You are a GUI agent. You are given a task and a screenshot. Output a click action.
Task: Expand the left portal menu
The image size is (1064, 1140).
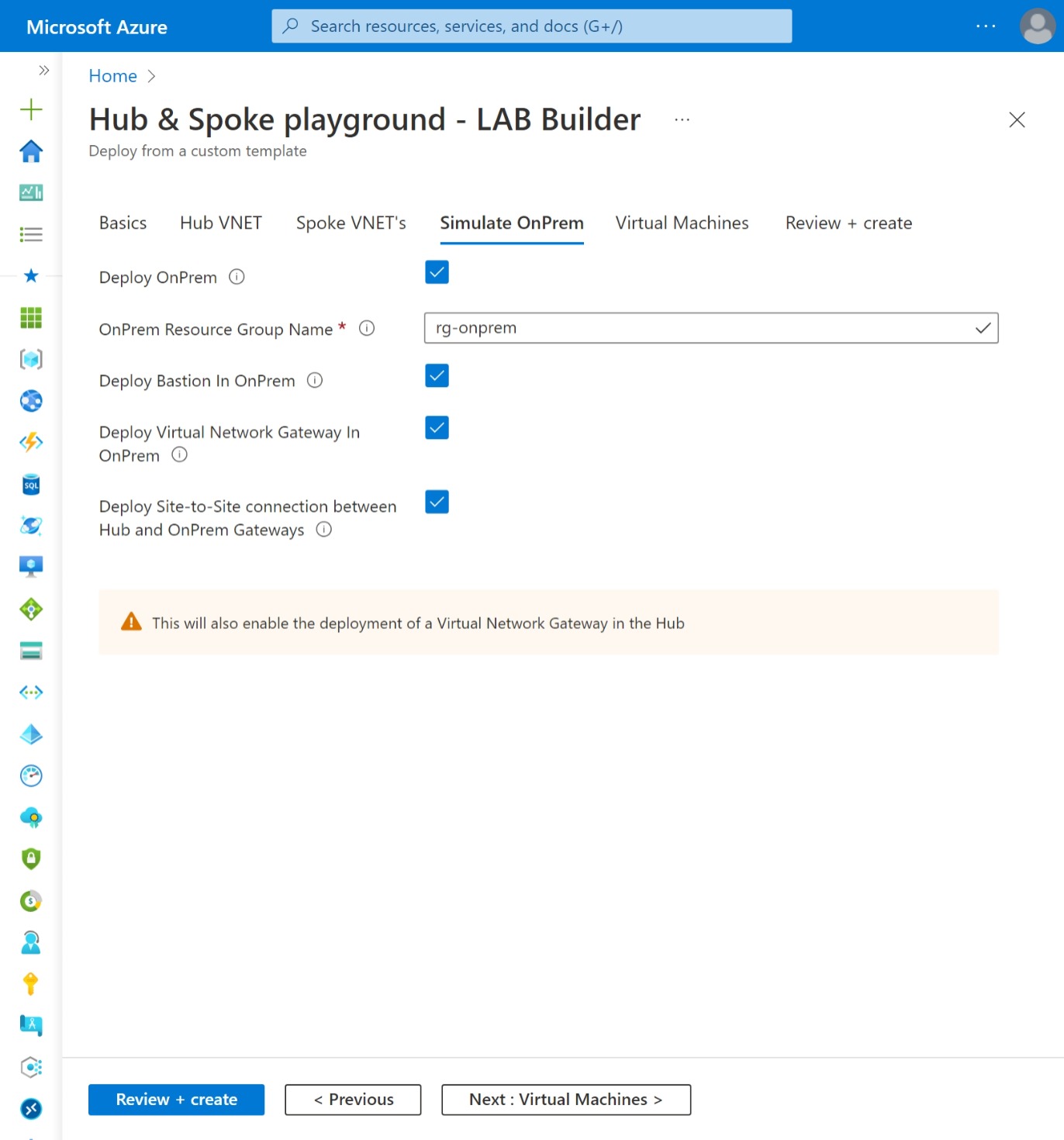point(44,71)
